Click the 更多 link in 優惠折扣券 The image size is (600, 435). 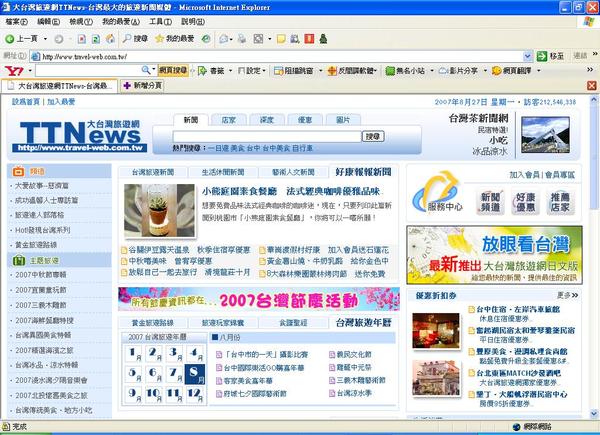point(567,295)
